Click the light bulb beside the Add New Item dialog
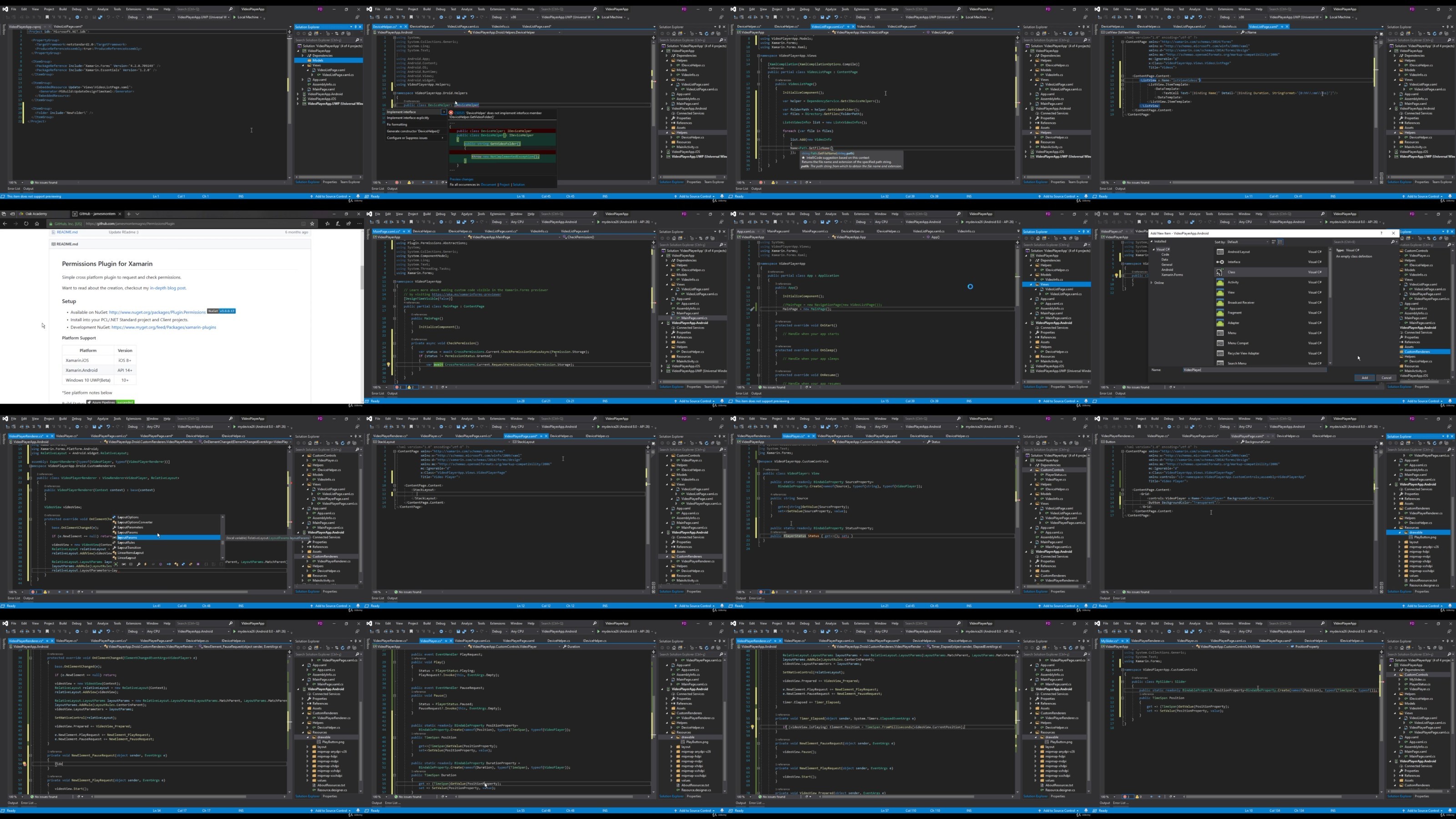The height and width of the screenshot is (819, 1456). coord(1117,275)
